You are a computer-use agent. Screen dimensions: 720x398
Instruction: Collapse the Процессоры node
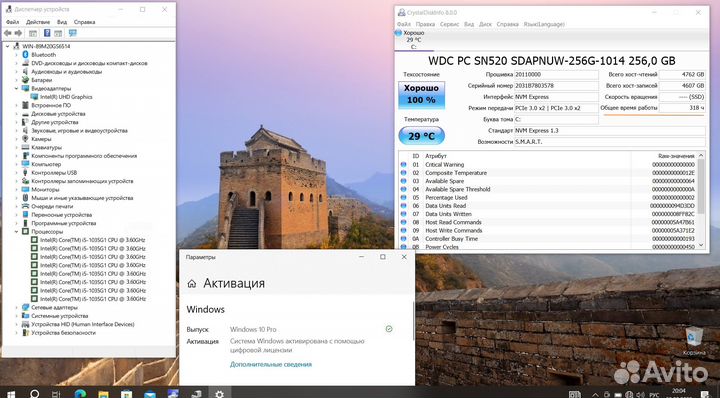(17, 231)
